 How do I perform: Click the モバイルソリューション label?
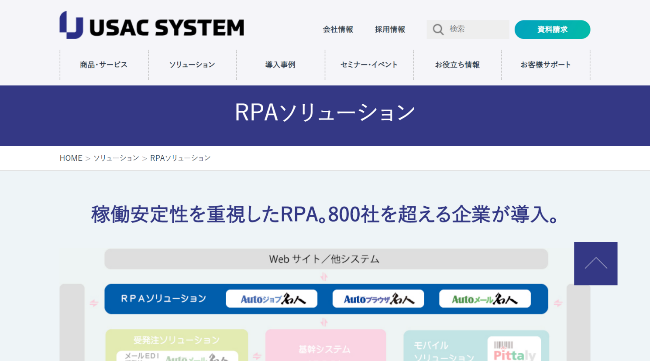(444, 351)
